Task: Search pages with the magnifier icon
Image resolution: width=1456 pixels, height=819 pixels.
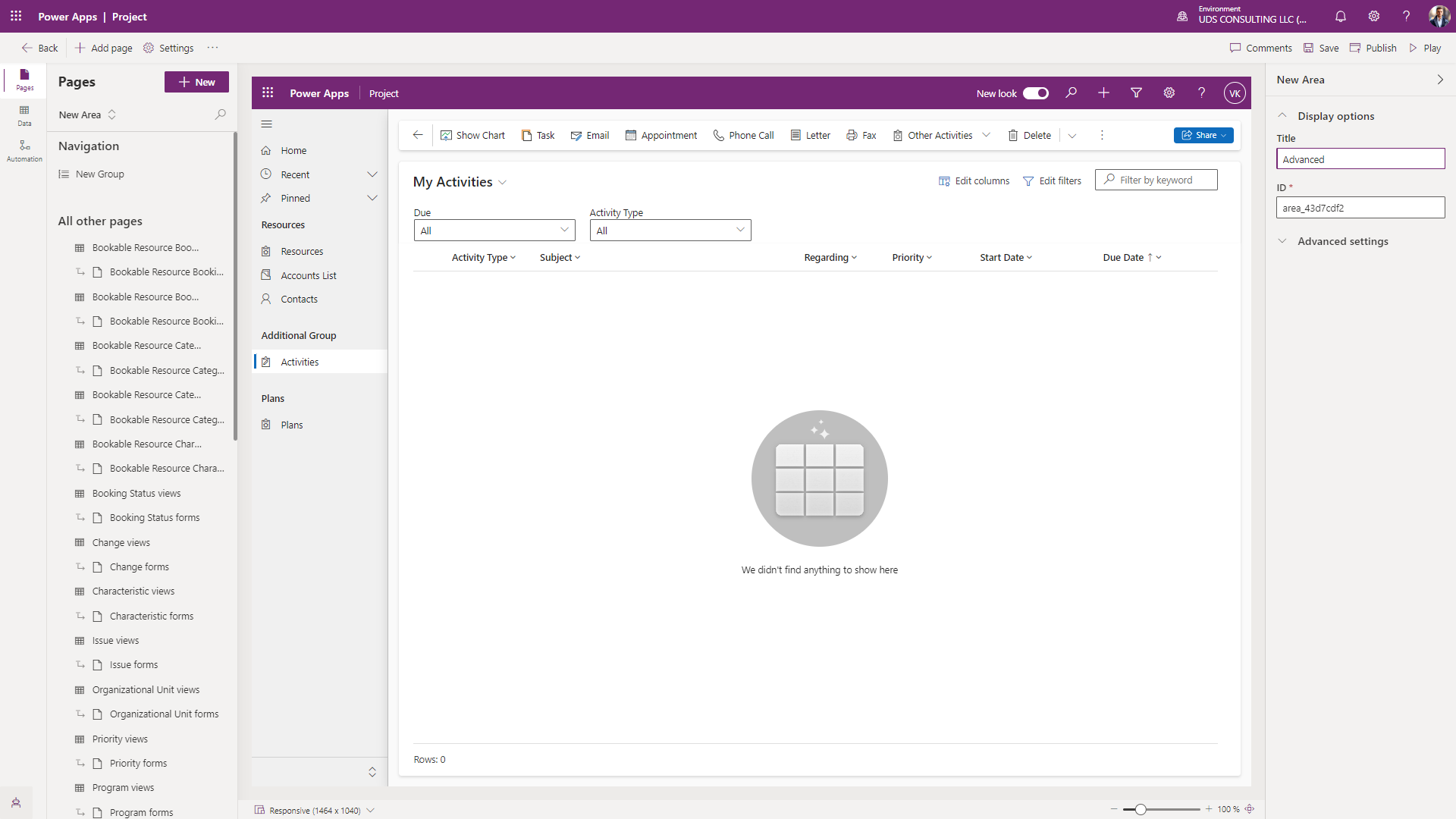Action: (x=220, y=115)
